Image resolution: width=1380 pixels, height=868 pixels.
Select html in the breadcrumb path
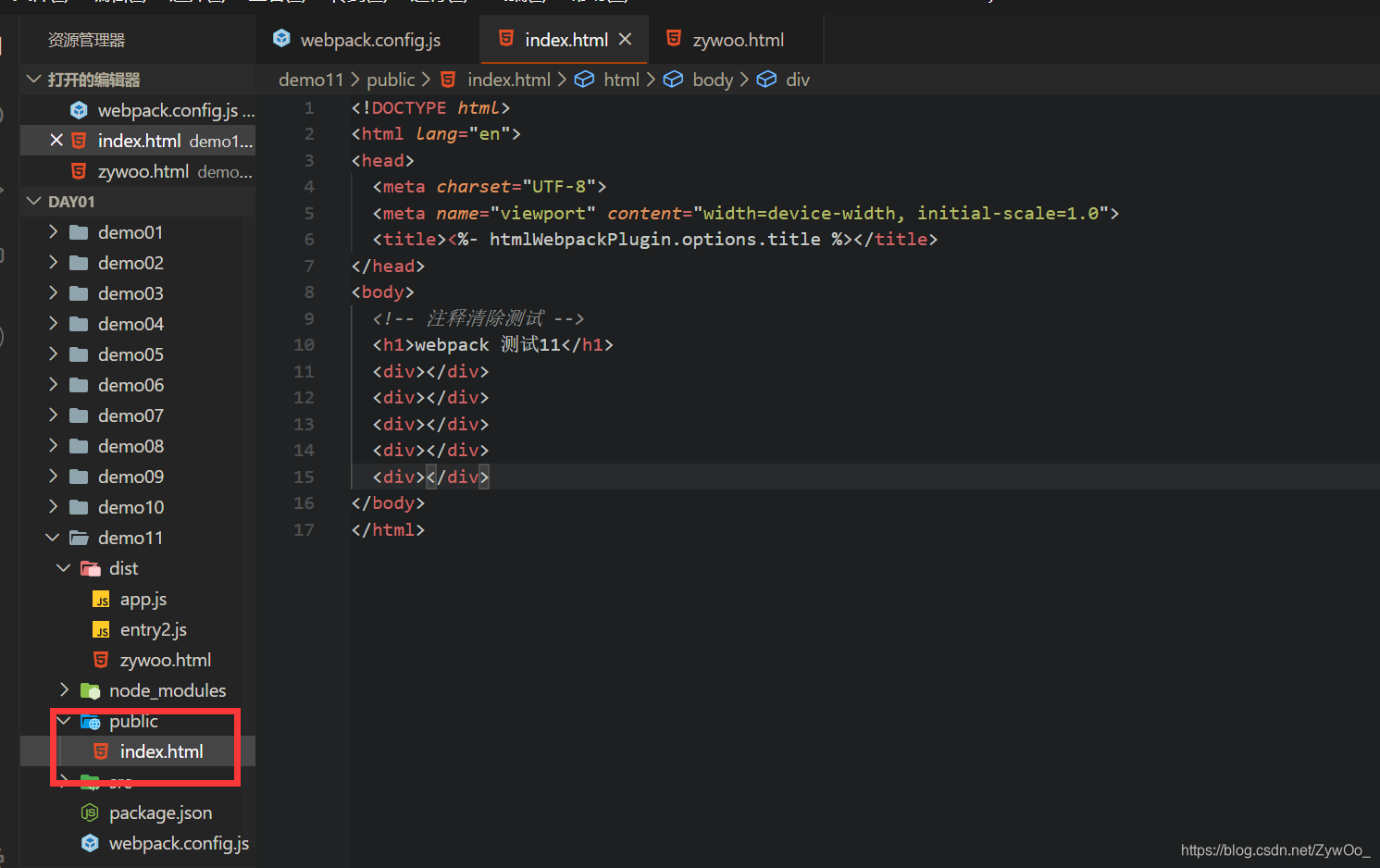[621, 80]
